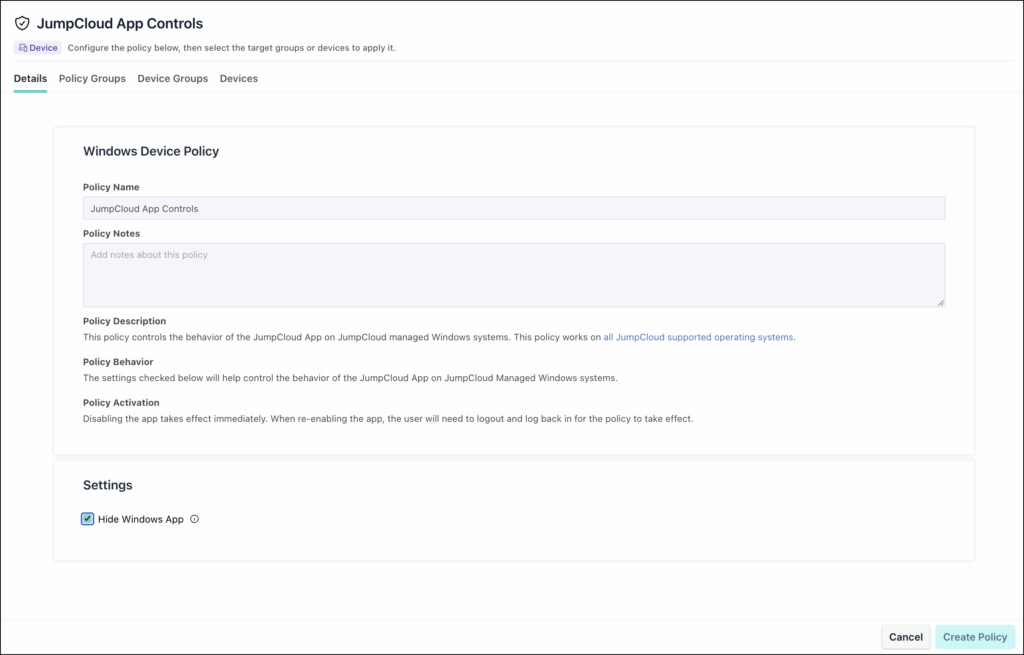Click the Cancel button
This screenshot has height=655, width=1024.
pyautogui.click(x=905, y=637)
